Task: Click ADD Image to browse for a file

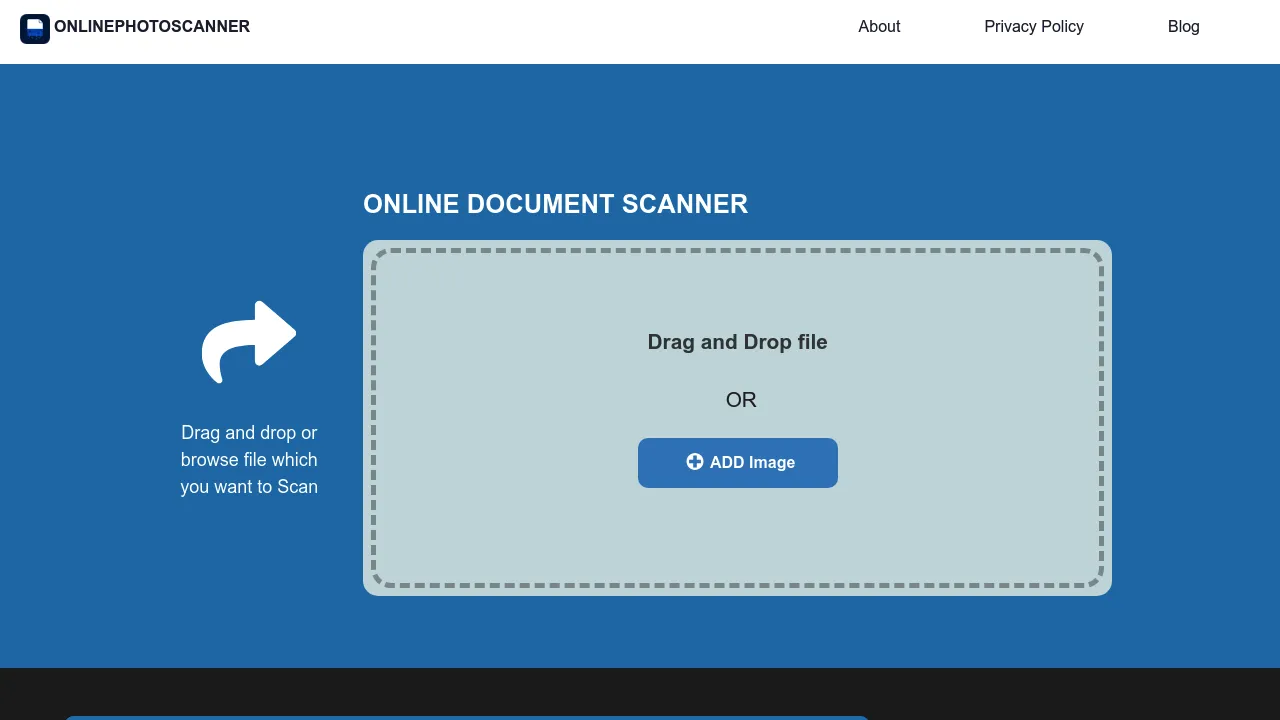Action: click(738, 462)
